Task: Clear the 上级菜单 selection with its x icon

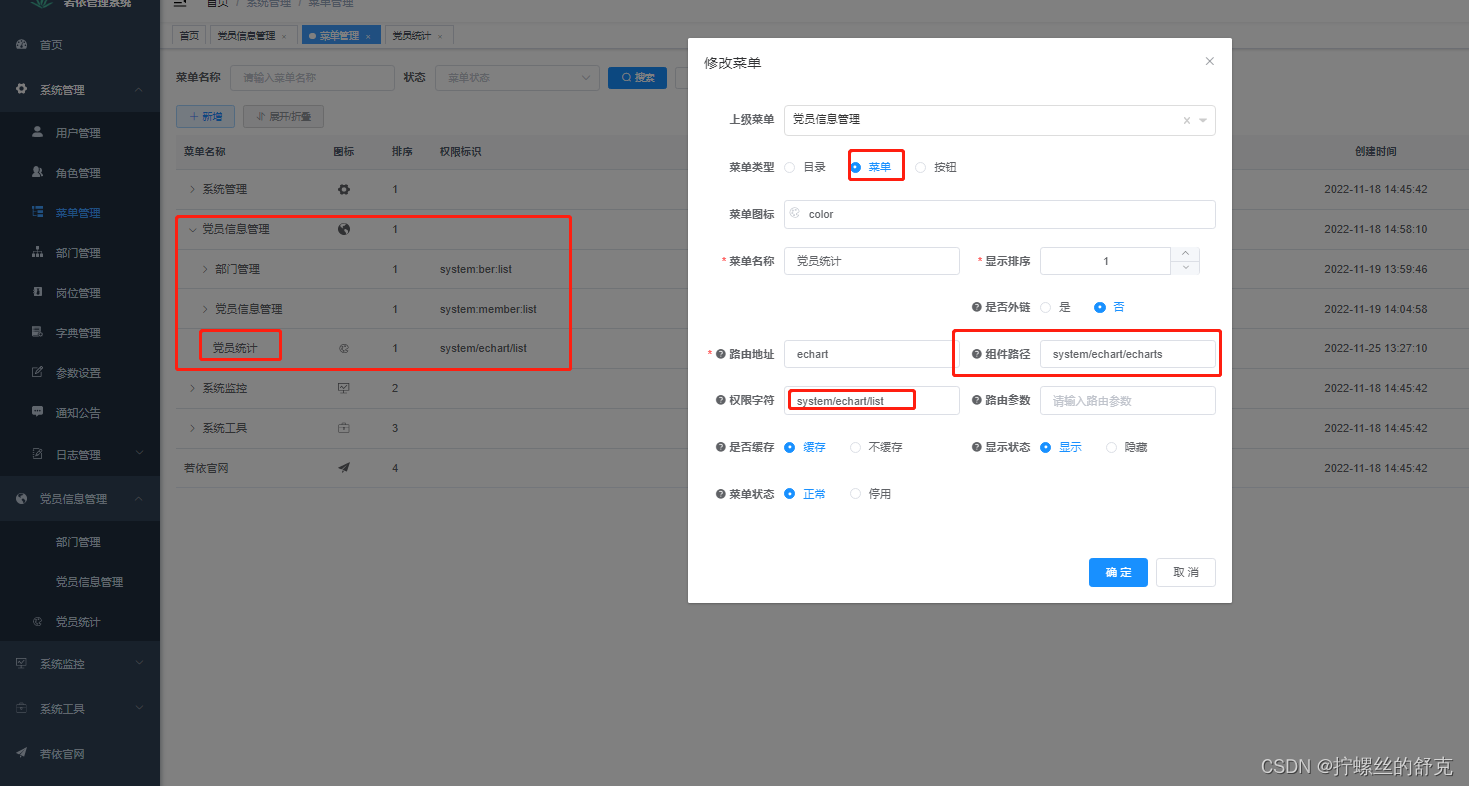Action: (1187, 120)
